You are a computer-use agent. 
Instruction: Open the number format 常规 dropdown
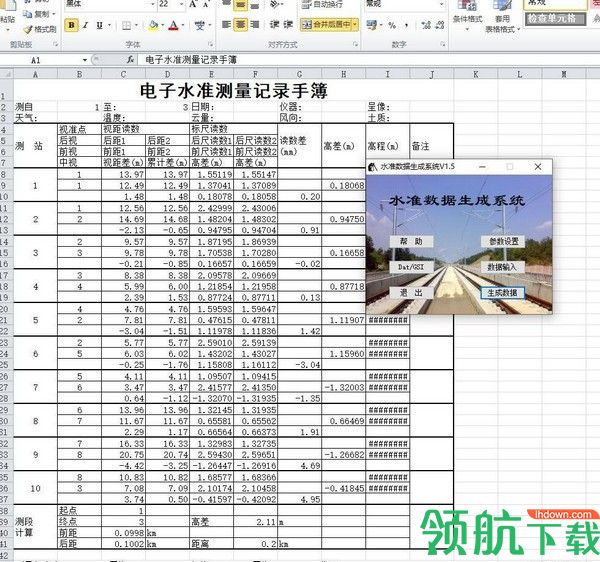click(x=442, y=4)
